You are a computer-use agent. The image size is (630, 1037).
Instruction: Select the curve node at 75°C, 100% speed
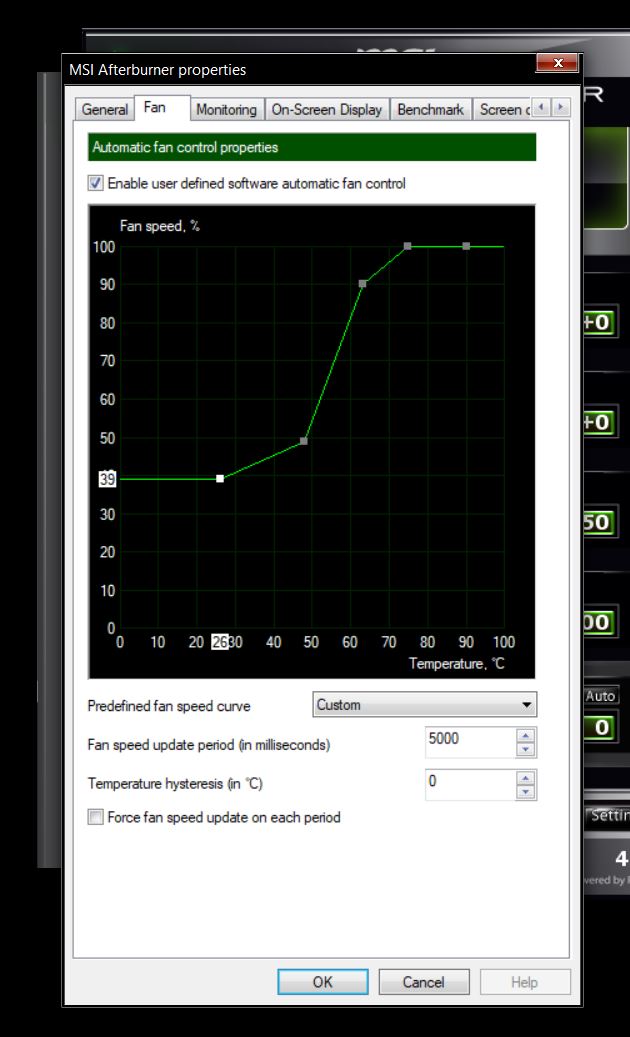pyautogui.click(x=407, y=246)
